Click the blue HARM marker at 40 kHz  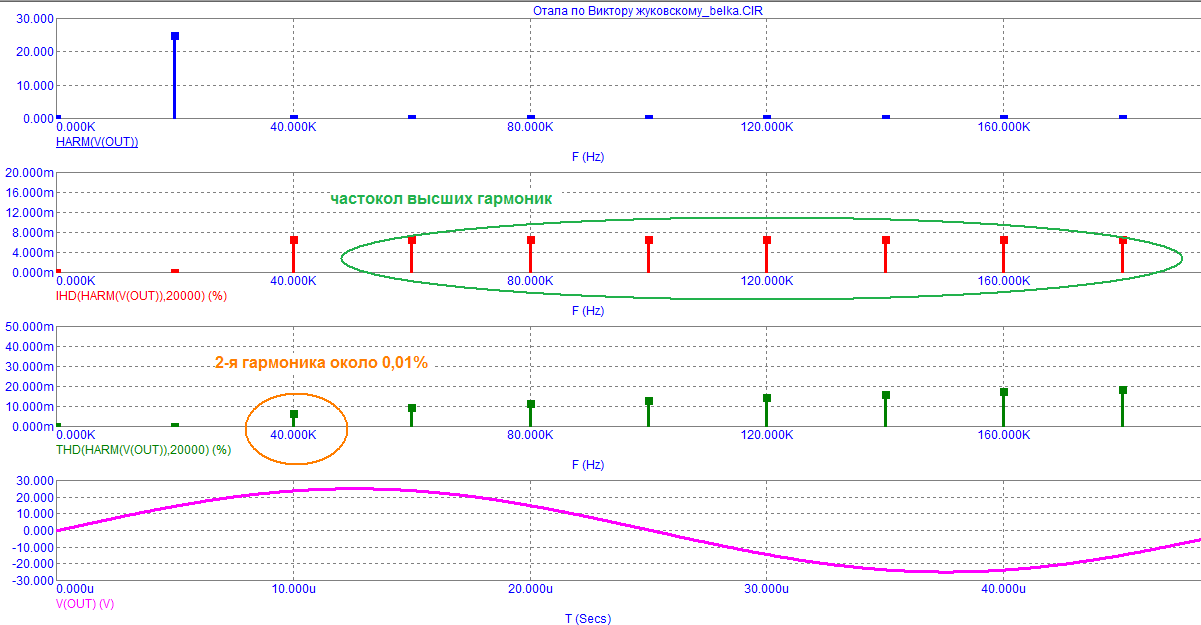(x=293, y=117)
